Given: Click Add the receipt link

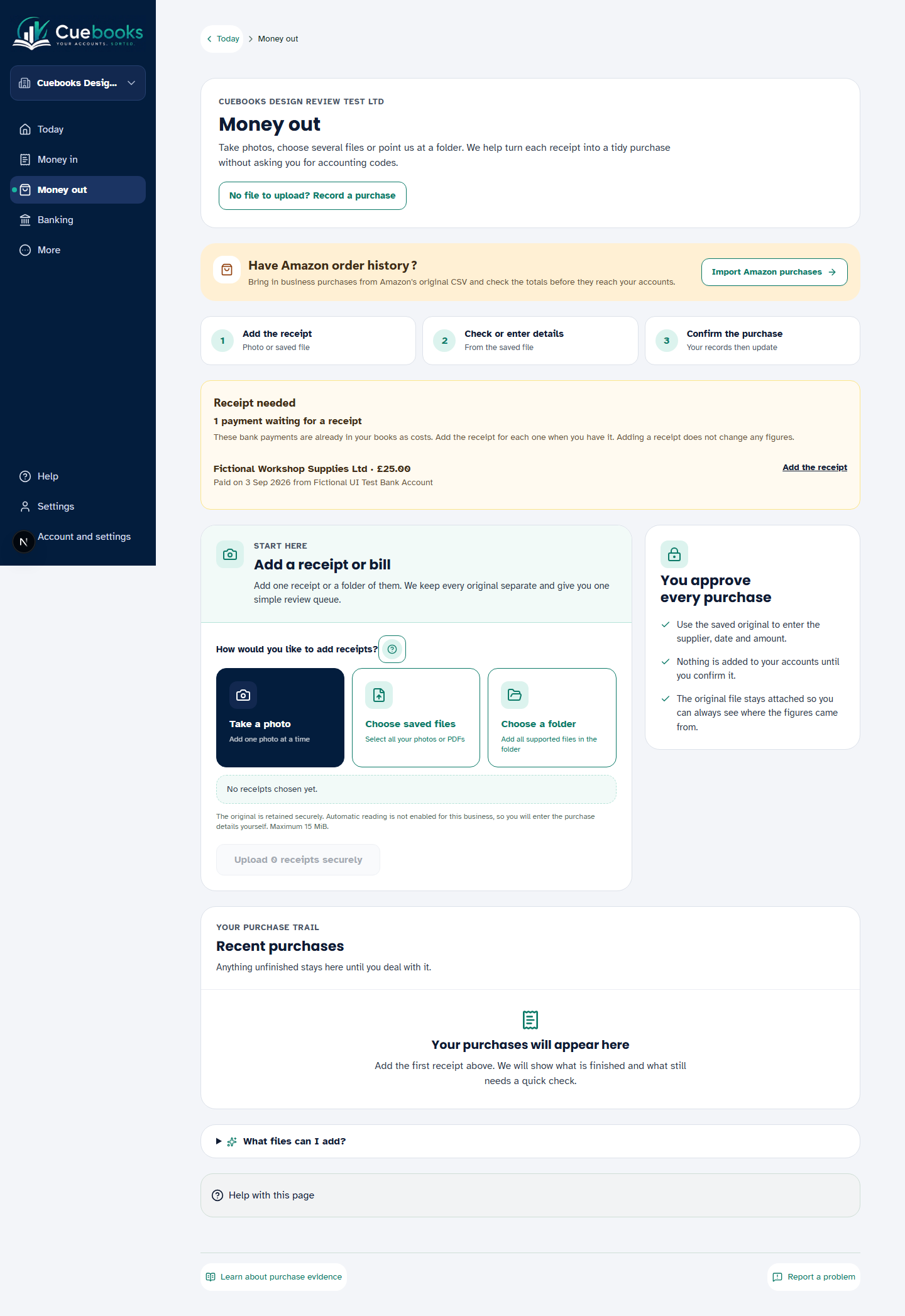Looking at the screenshot, I should (x=814, y=468).
